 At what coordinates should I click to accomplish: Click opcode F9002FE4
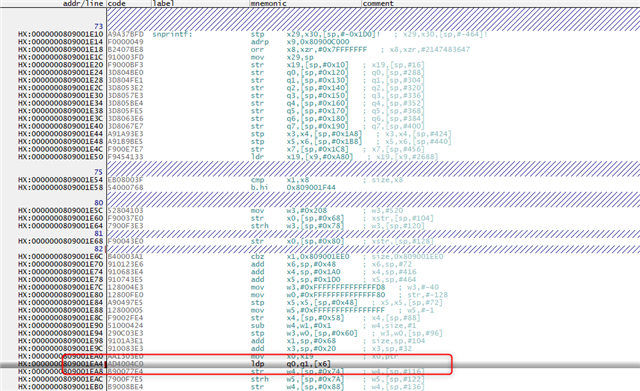click(126, 318)
